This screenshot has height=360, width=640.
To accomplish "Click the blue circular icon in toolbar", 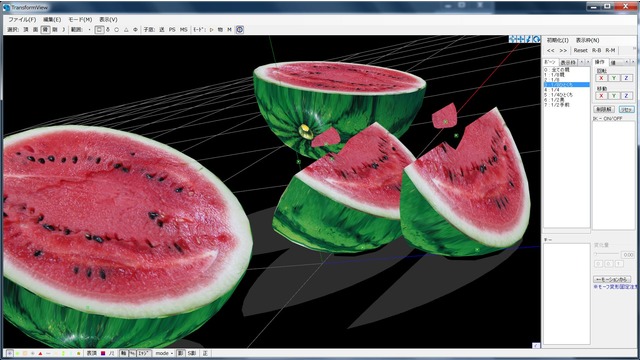I will point(240,29).
